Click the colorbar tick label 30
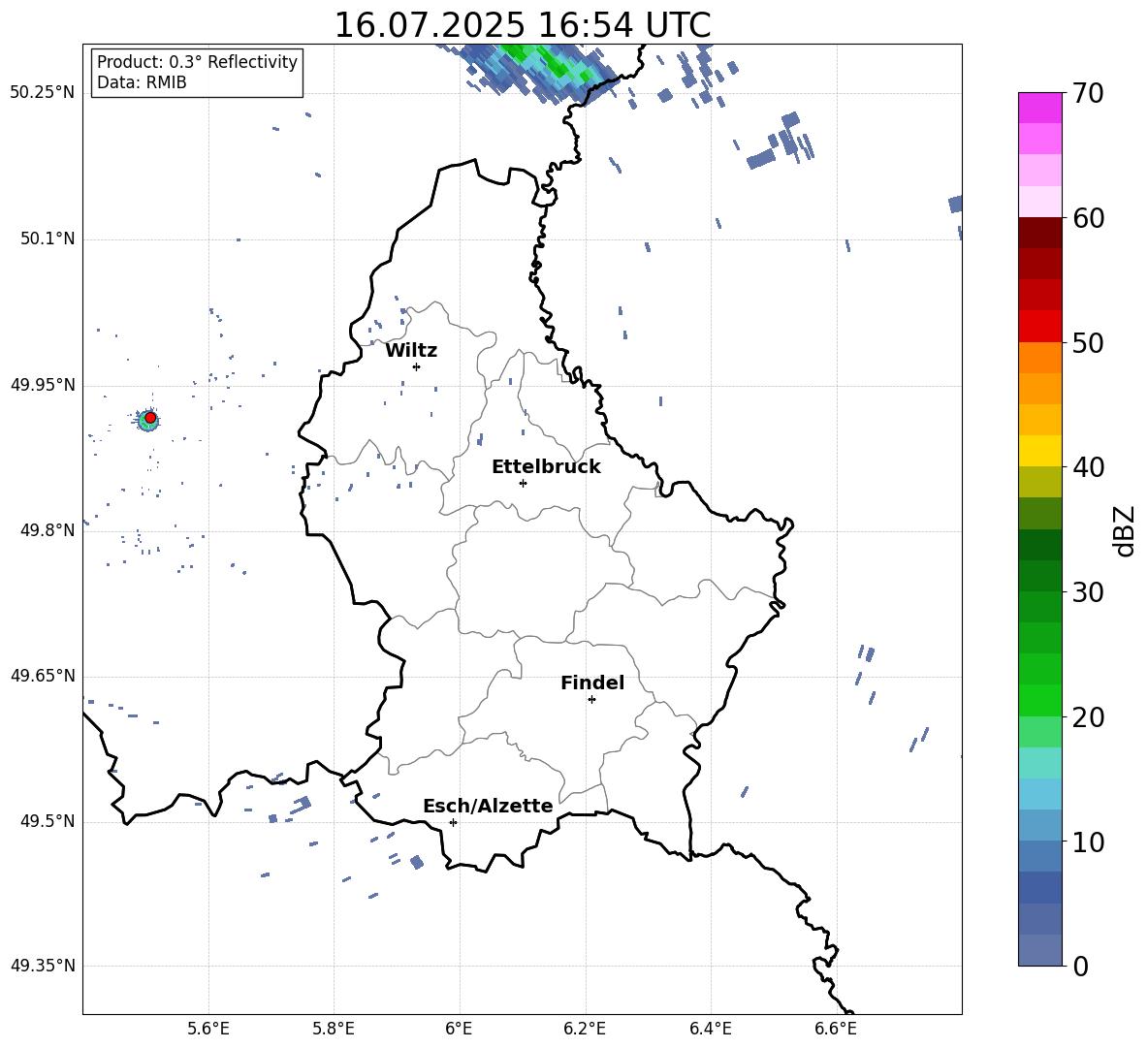 [x=1089, y=592]
